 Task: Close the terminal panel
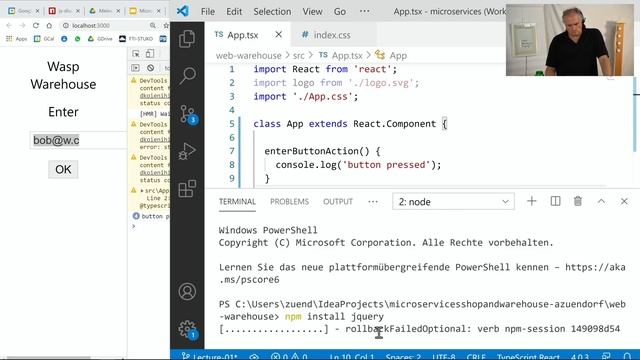point(624,201)
